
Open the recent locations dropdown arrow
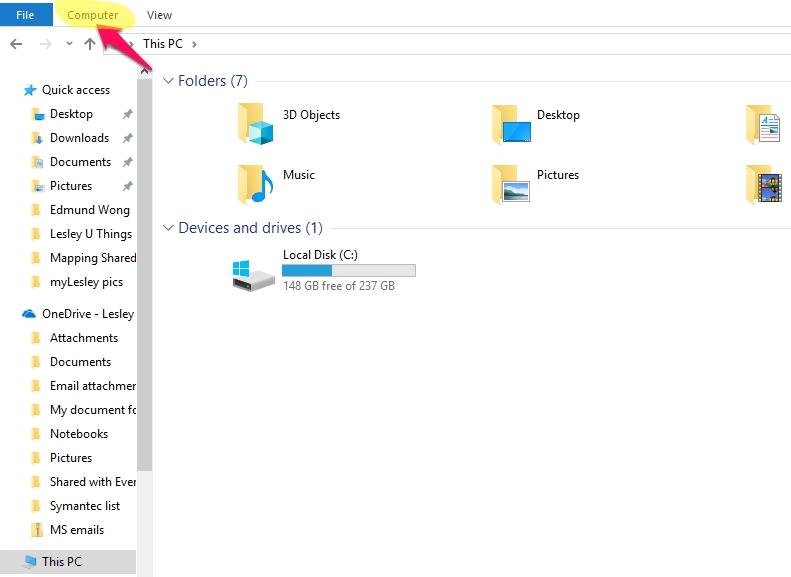(x=69, y=44)
